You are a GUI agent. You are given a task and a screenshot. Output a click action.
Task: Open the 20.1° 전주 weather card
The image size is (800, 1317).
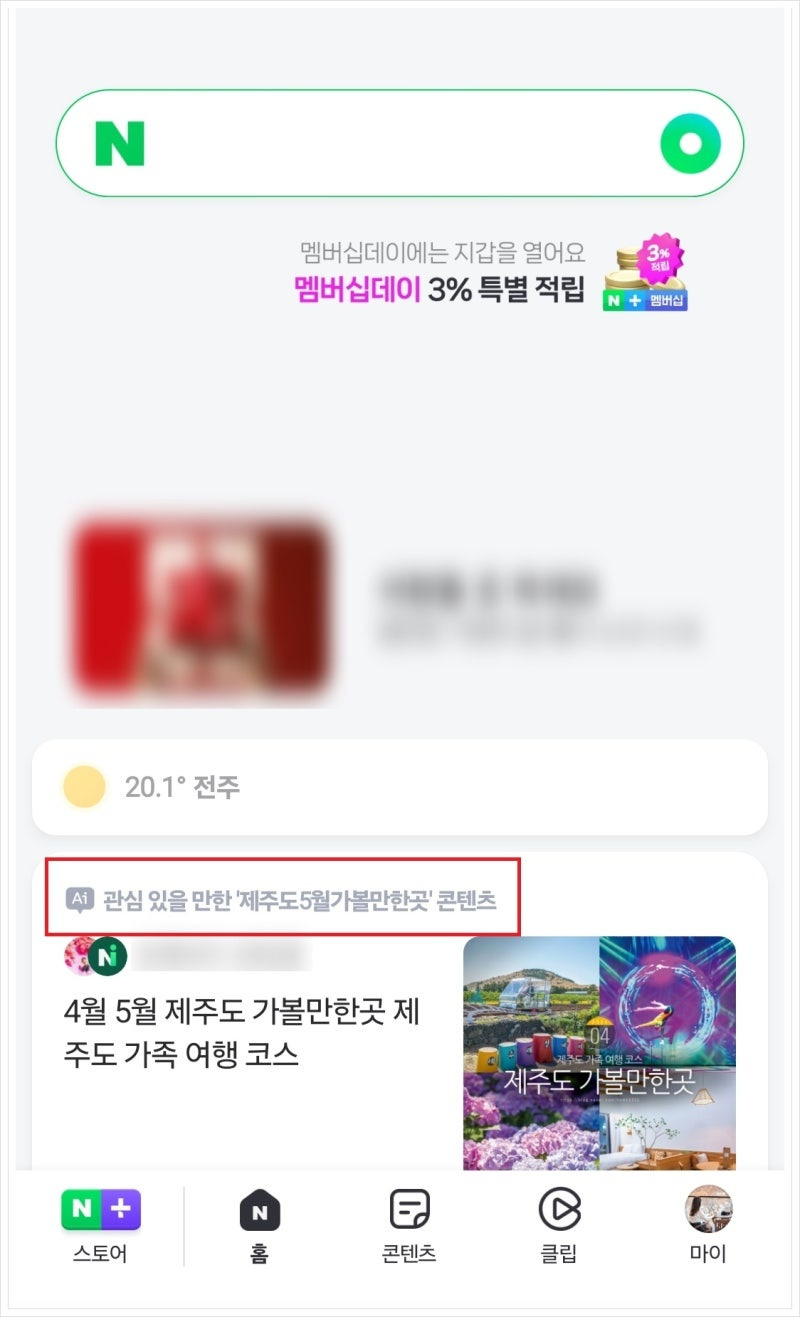pos(400,787)
